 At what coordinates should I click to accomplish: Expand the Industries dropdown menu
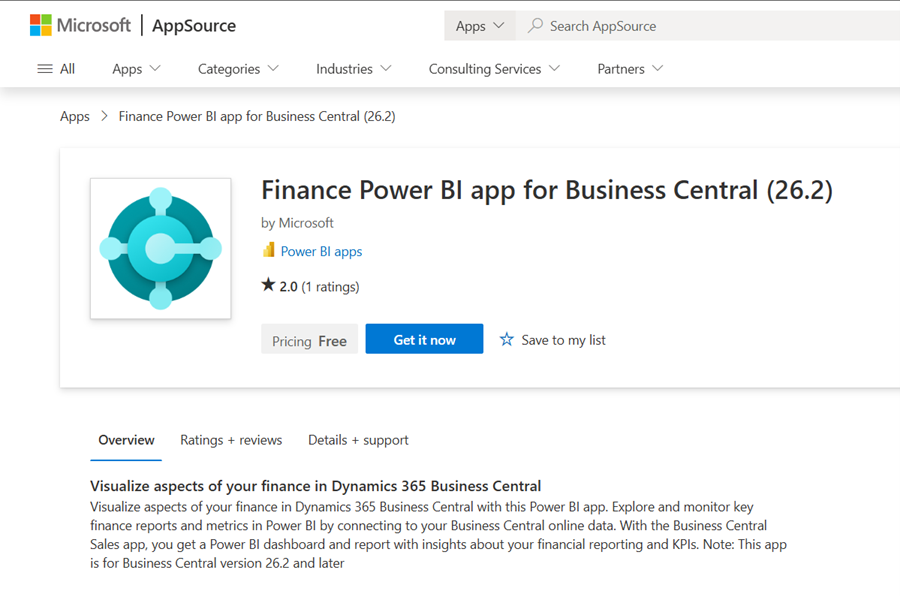point(353,69)
